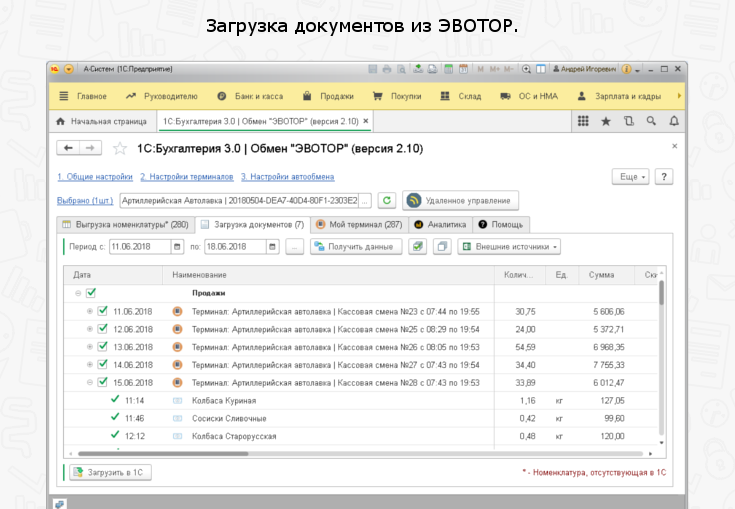This screenshot has height=509, width=735.
Task: Click the green refresh terminals button
Action: [386, 200]
